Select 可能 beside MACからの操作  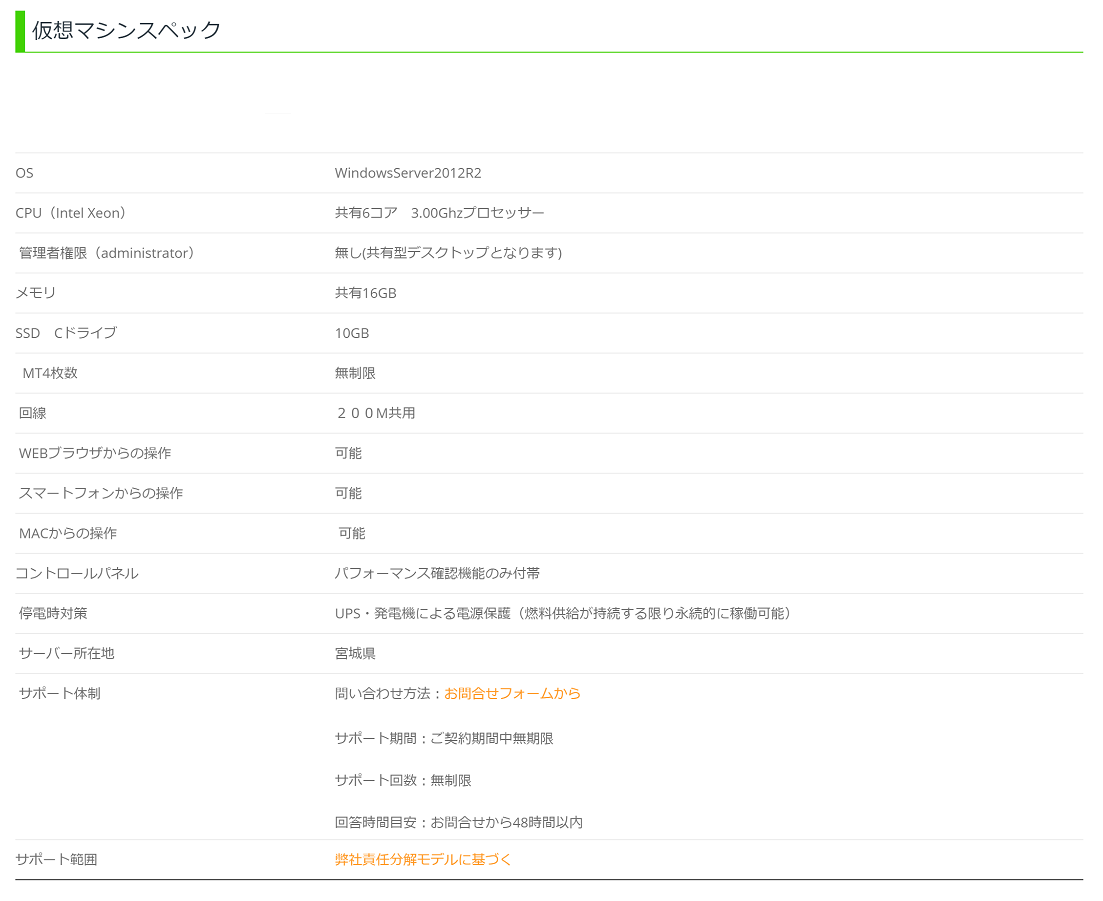pos(352,534)
